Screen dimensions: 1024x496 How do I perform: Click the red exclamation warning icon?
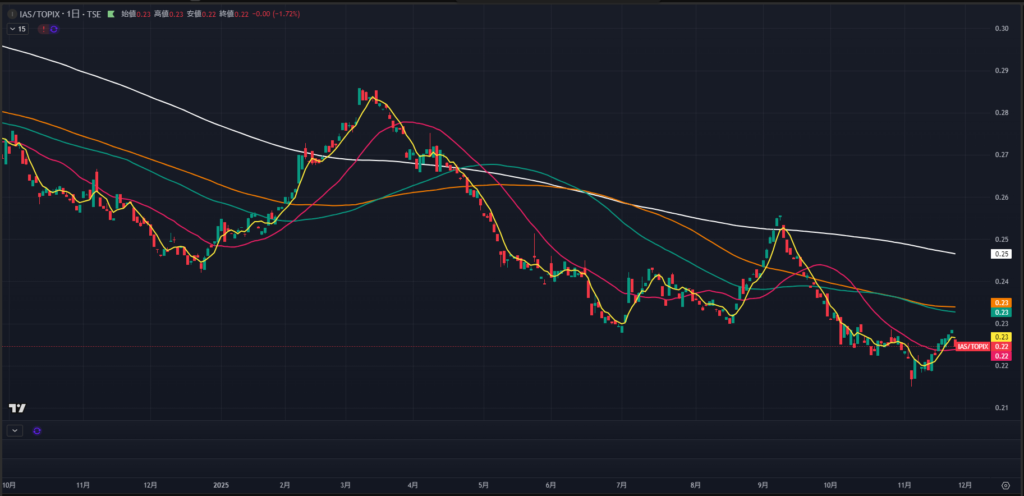coord(42,29)
